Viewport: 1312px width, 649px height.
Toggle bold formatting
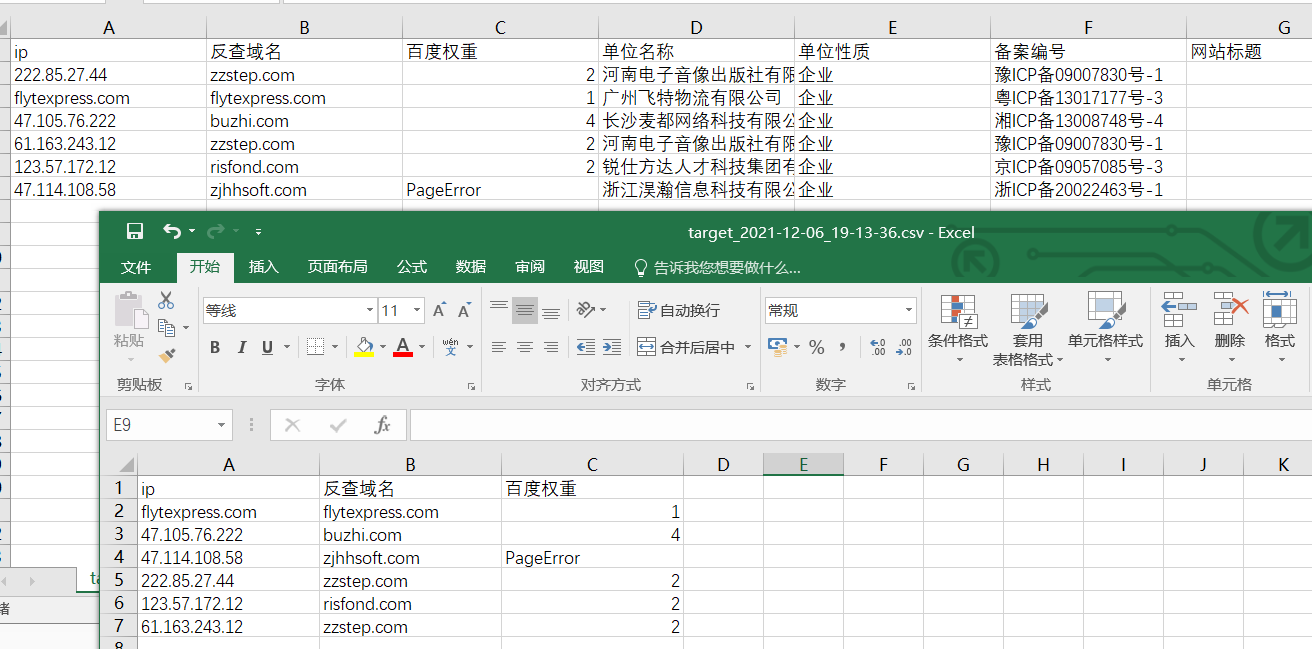pos(215,347)
